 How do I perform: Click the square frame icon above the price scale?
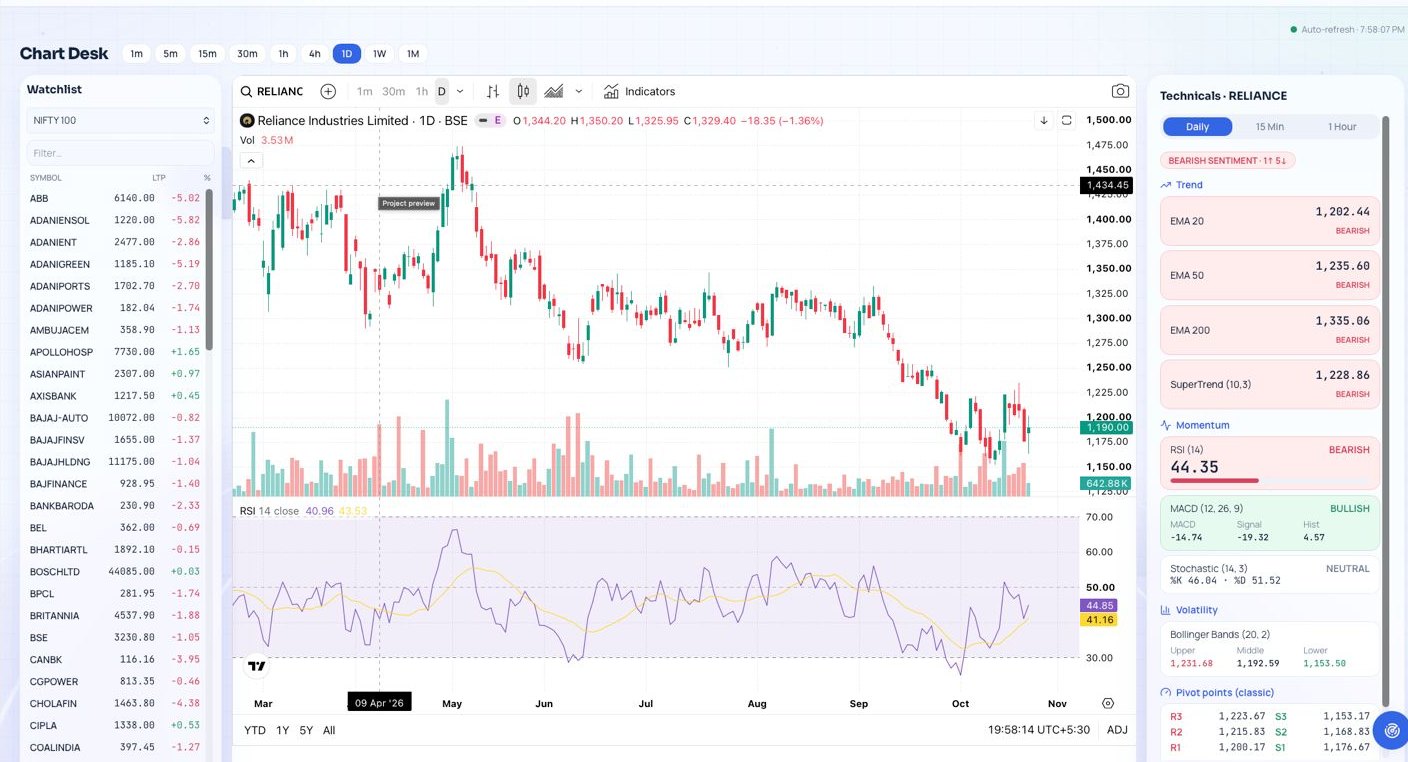click(1067, 120)
